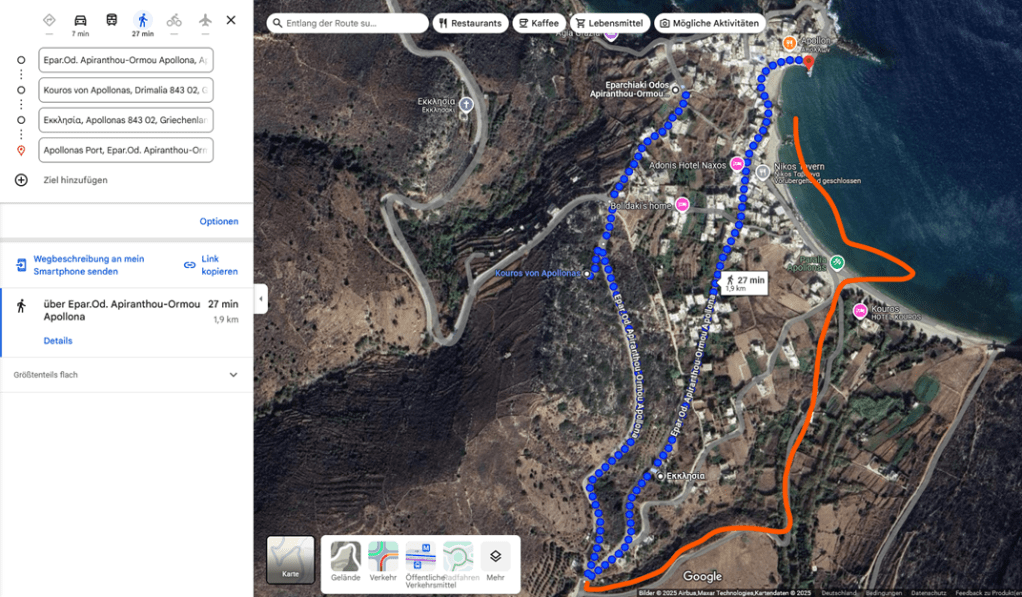
Task: Click the Adonis Hotel Naxos map pin
Action: pos(737,164)
